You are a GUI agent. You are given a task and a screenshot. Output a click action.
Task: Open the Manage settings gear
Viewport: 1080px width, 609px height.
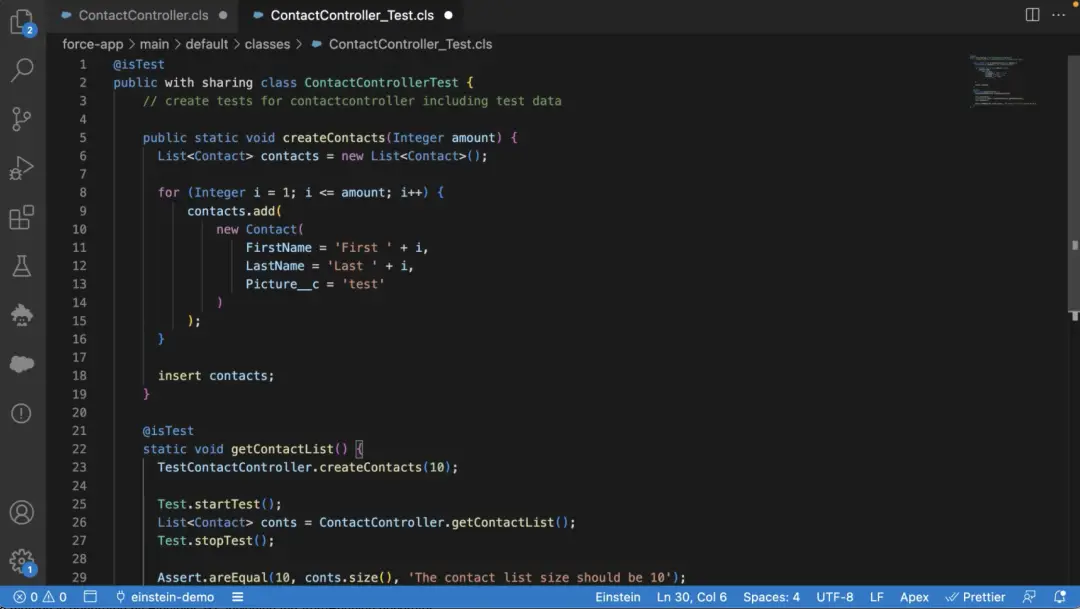click(21, 560)
